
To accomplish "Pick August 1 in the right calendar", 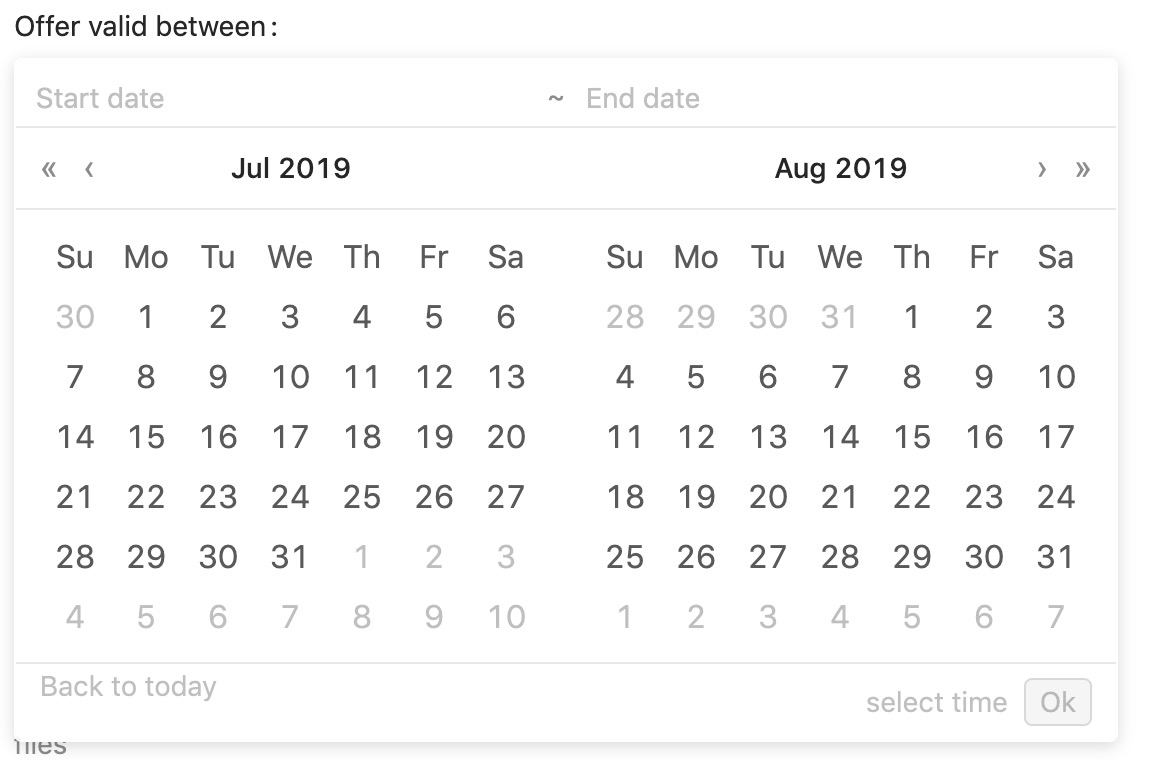I will tap(912, 317).
